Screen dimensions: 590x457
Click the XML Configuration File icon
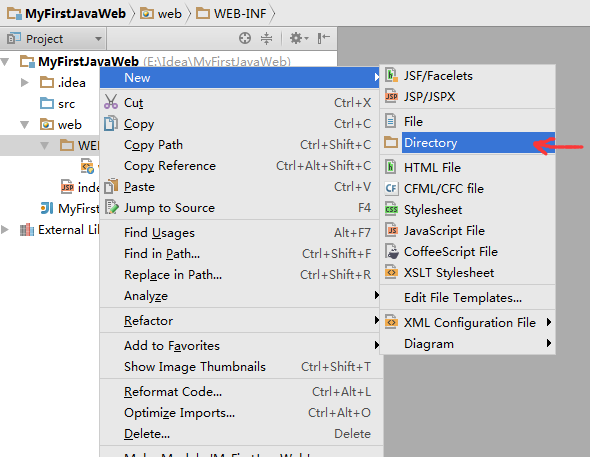pos(391,322)
